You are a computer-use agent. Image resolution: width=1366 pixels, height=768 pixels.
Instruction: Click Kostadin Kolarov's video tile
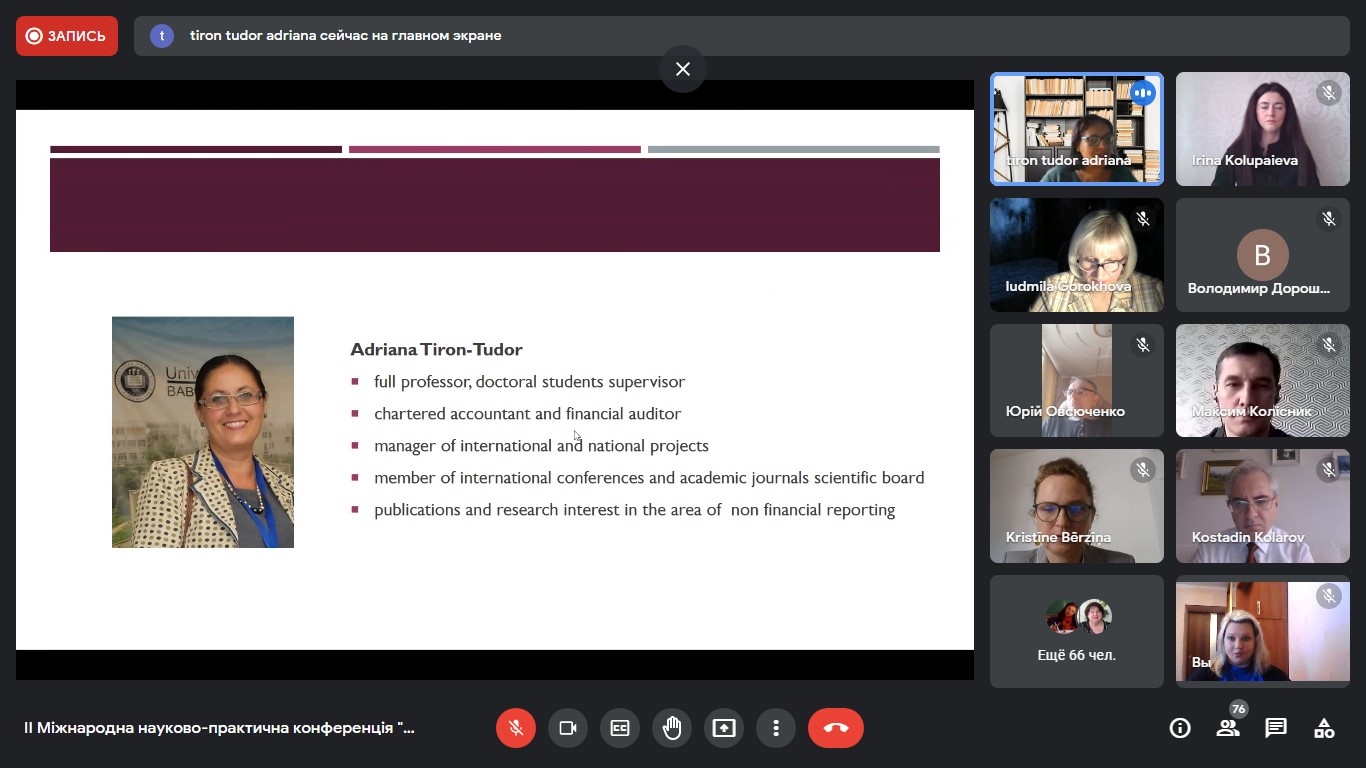(x=1262, y=506)
